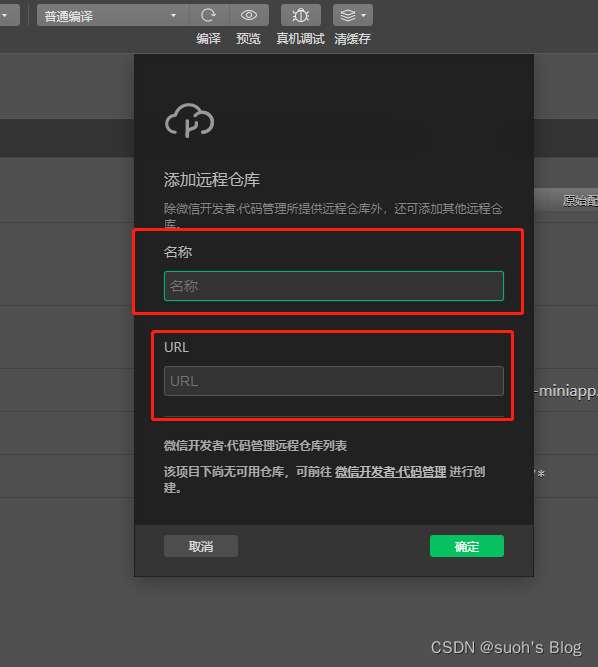
Task: Click the preview eye icon
Action: point(249,16)
